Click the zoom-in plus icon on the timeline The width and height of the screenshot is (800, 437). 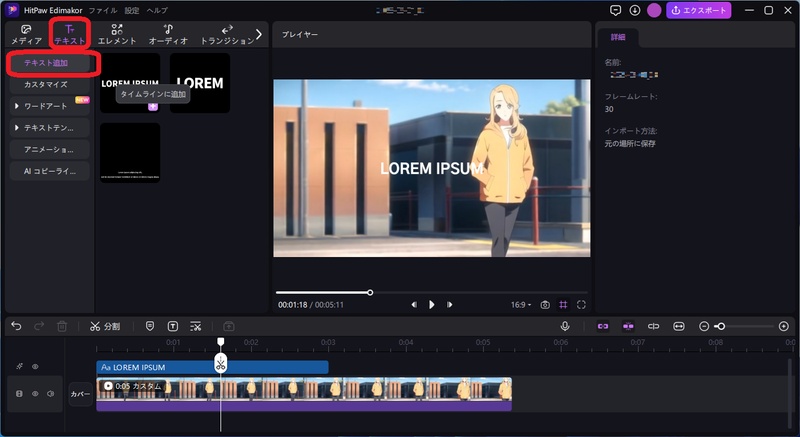[x=783, y=326]
